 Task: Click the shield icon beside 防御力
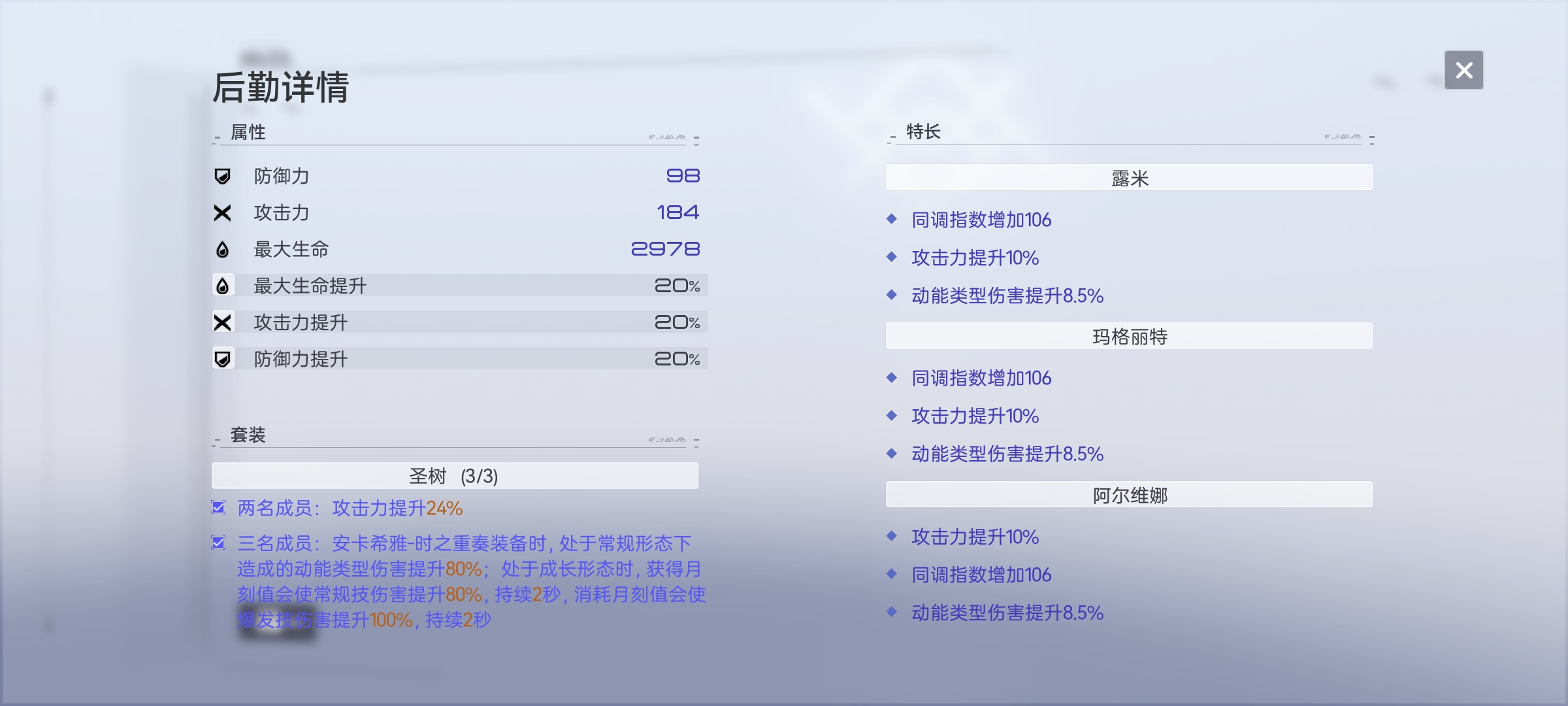(x=223, y=176)
